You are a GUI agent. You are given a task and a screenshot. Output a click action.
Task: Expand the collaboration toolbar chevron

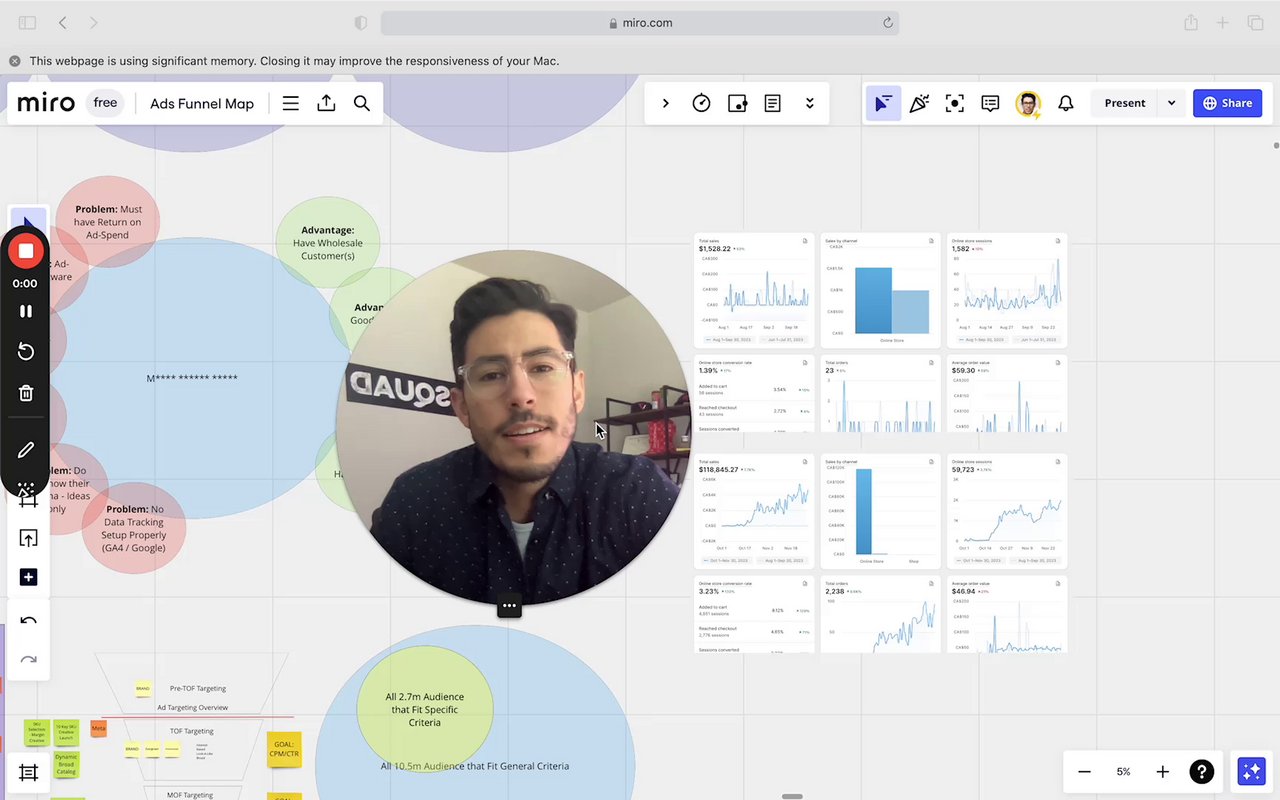666,103
